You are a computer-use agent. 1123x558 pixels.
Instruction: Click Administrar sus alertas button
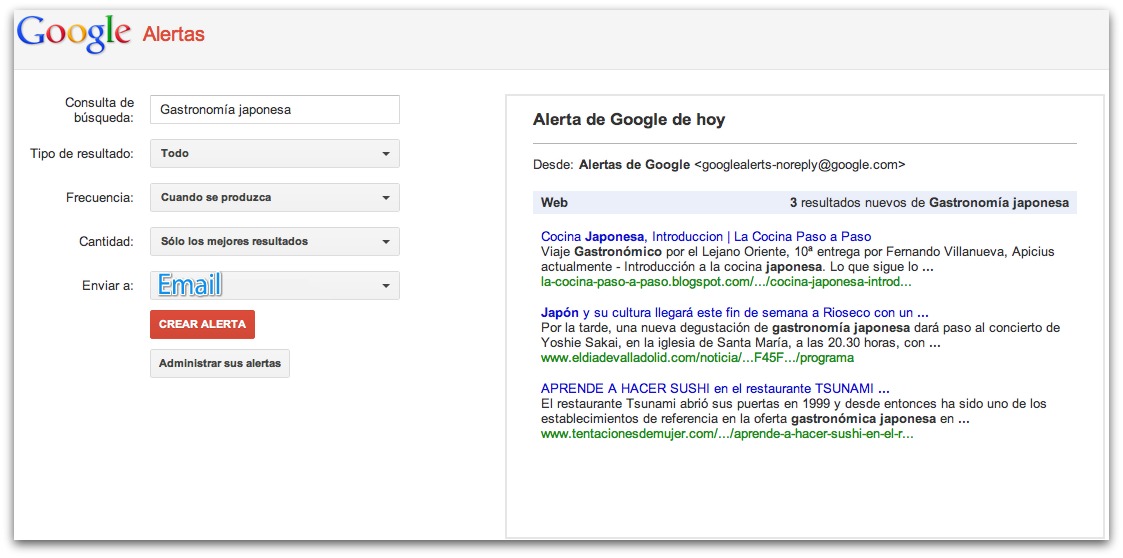tap(220, 363)
